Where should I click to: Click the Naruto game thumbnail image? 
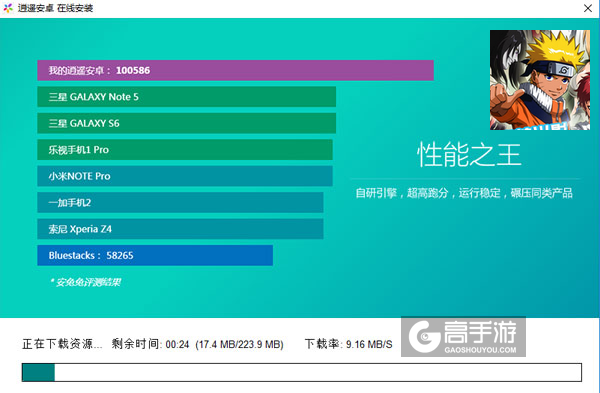coord(540,80)
